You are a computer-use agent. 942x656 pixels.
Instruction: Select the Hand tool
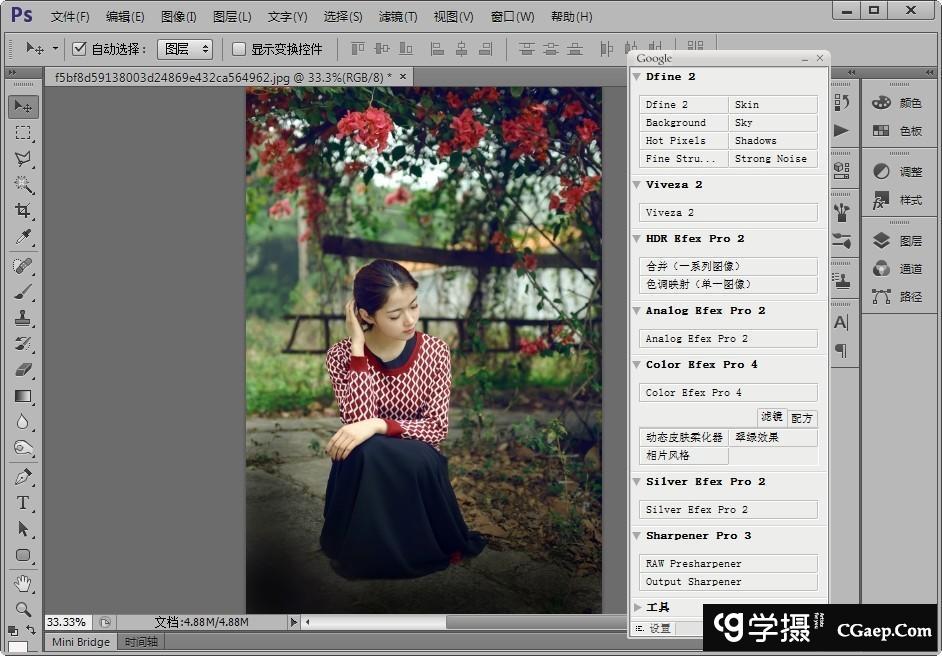(23, 582)
